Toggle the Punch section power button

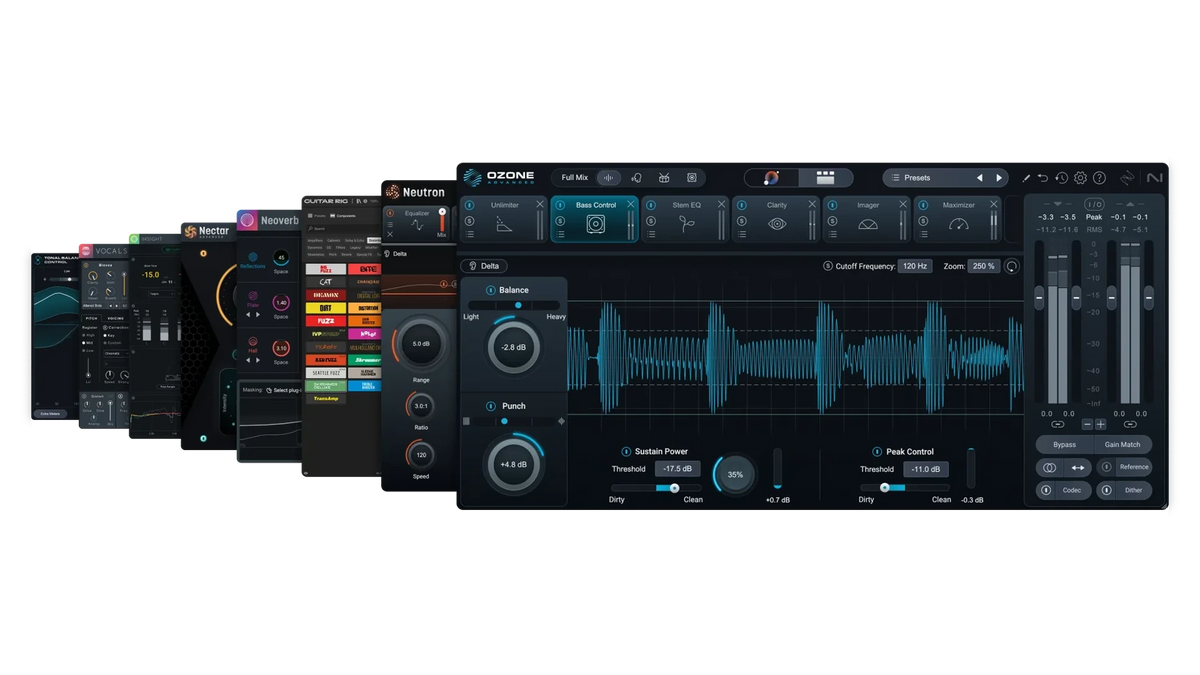click(490, 406)
